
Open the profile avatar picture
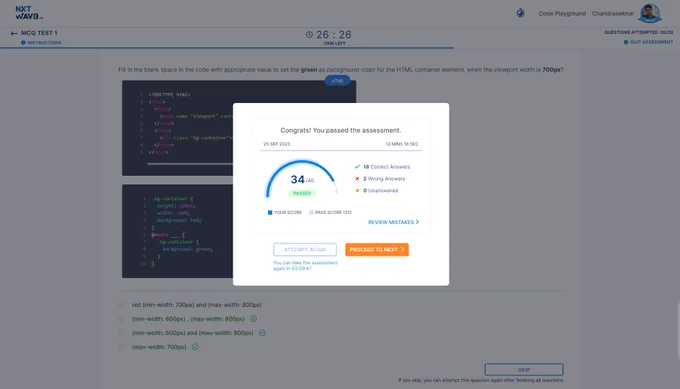[x=649, y=13]
